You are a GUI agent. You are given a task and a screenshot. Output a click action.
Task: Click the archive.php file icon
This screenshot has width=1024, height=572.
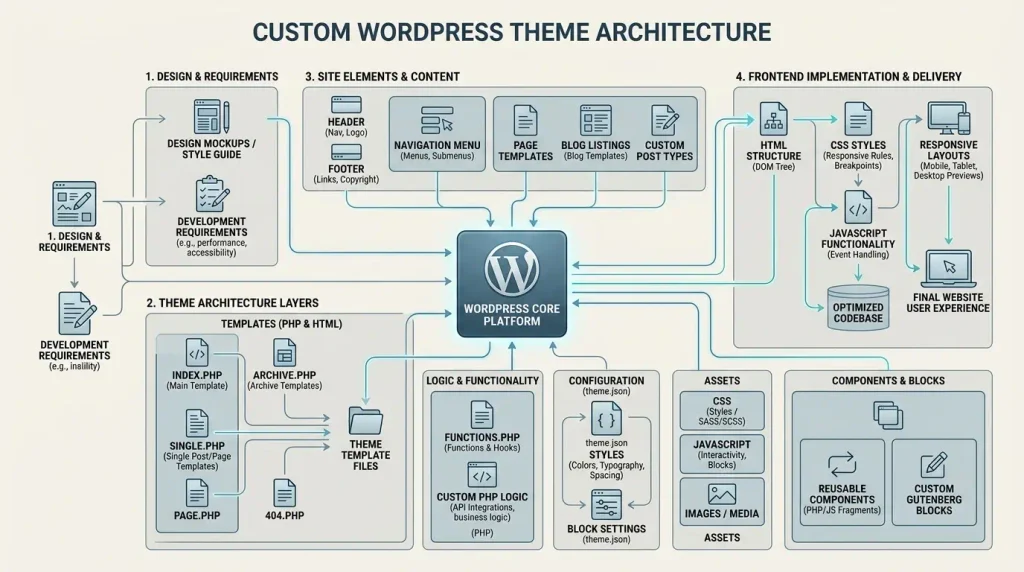click(x=284, y=353)
